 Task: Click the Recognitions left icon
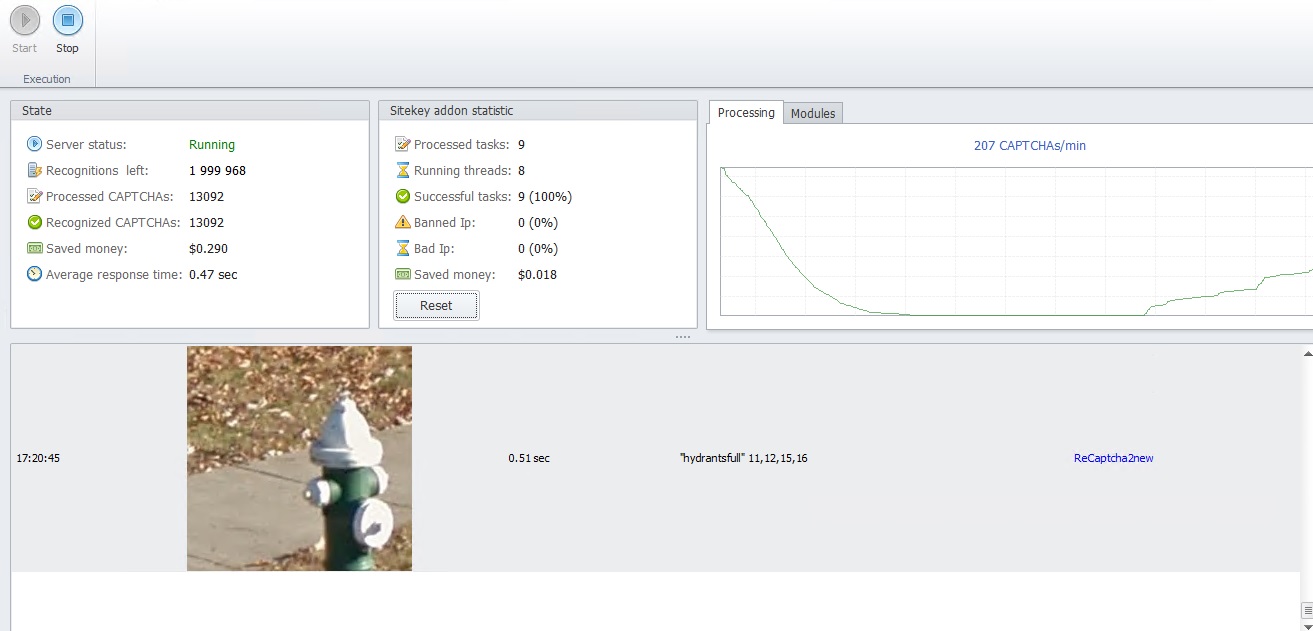pos(34,170)
